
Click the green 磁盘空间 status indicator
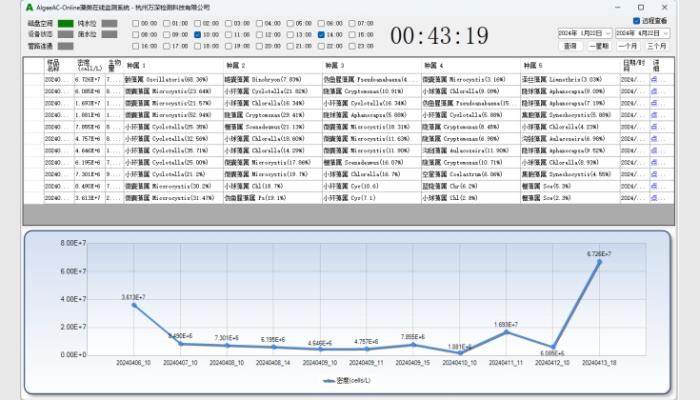[x=65, y=22]
